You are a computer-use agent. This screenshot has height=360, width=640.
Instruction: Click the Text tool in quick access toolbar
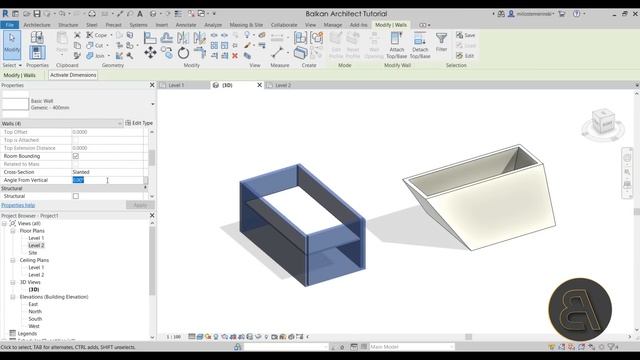(x=140, y=14)
